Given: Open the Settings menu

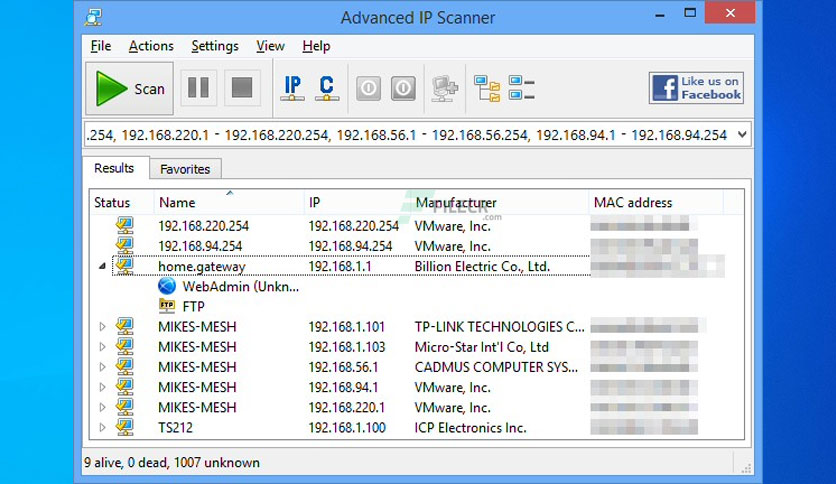Looking at the screenshot, I should tap(215, 46).
